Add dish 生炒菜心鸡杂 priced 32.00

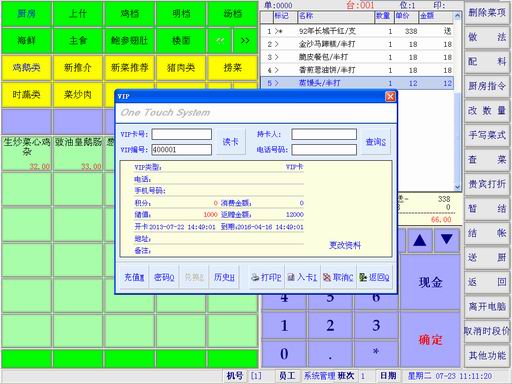(x=26, y=153)
